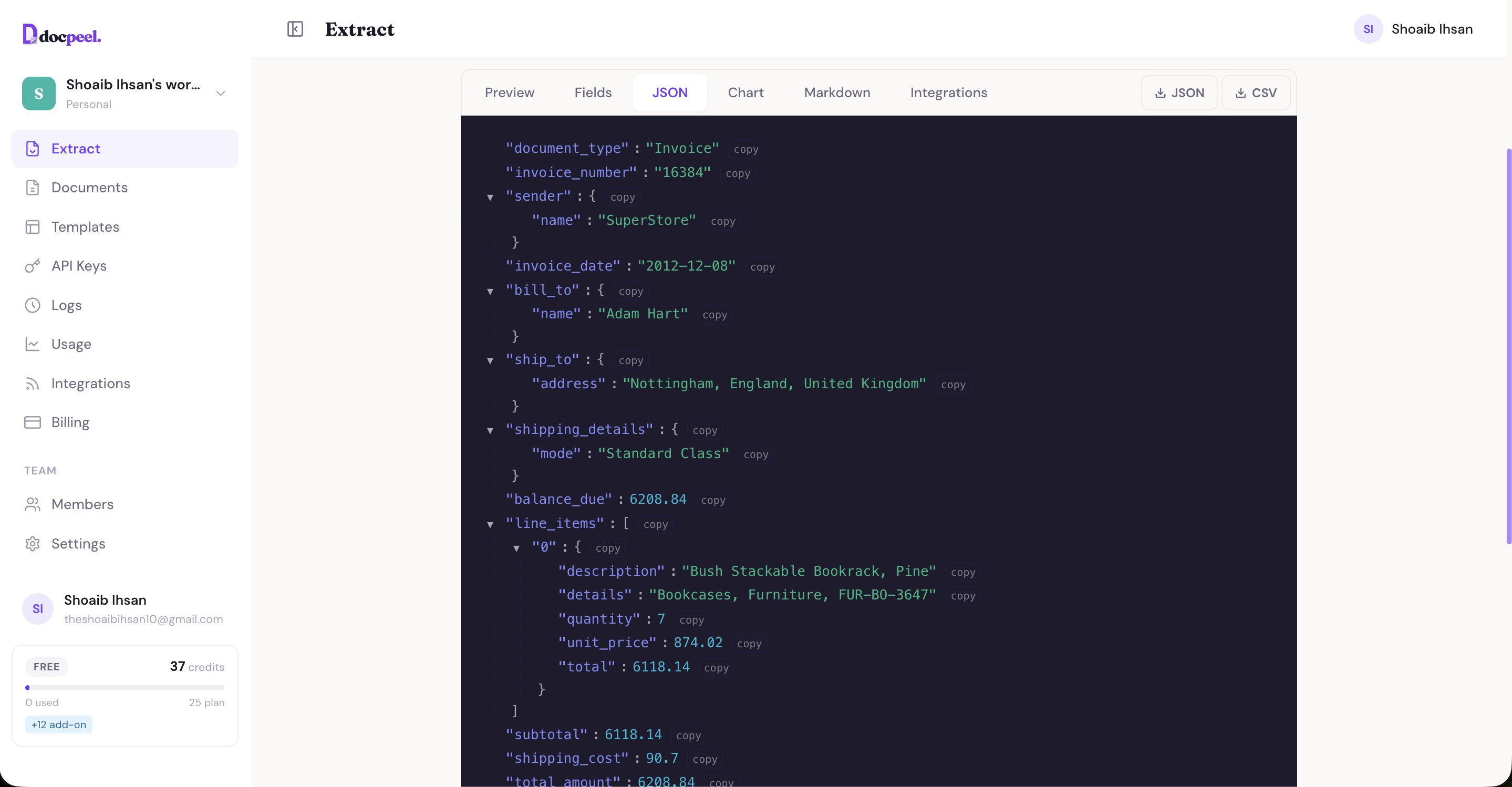
Task: Copy the bill_to object
Action: [631, 291]
